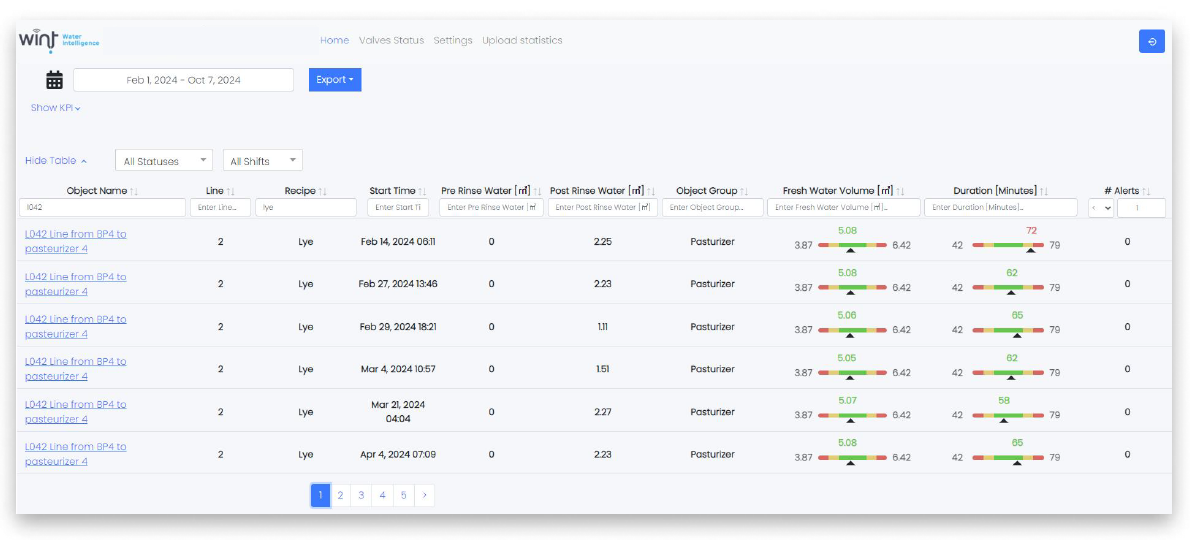Click the logout icon button top right
This screenshot has width=1190, height=540.
pyautogui.click(x=1151, y=41)
